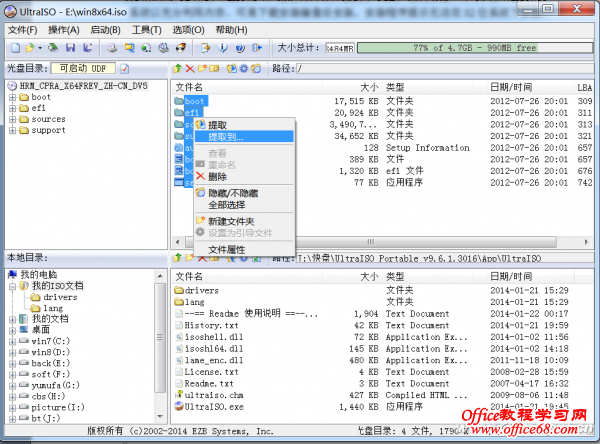The height and width of the screenshot is (444, 600).
Task: Click the Extract icon in disc pane toolbar
Action: [x=231, y=69]
